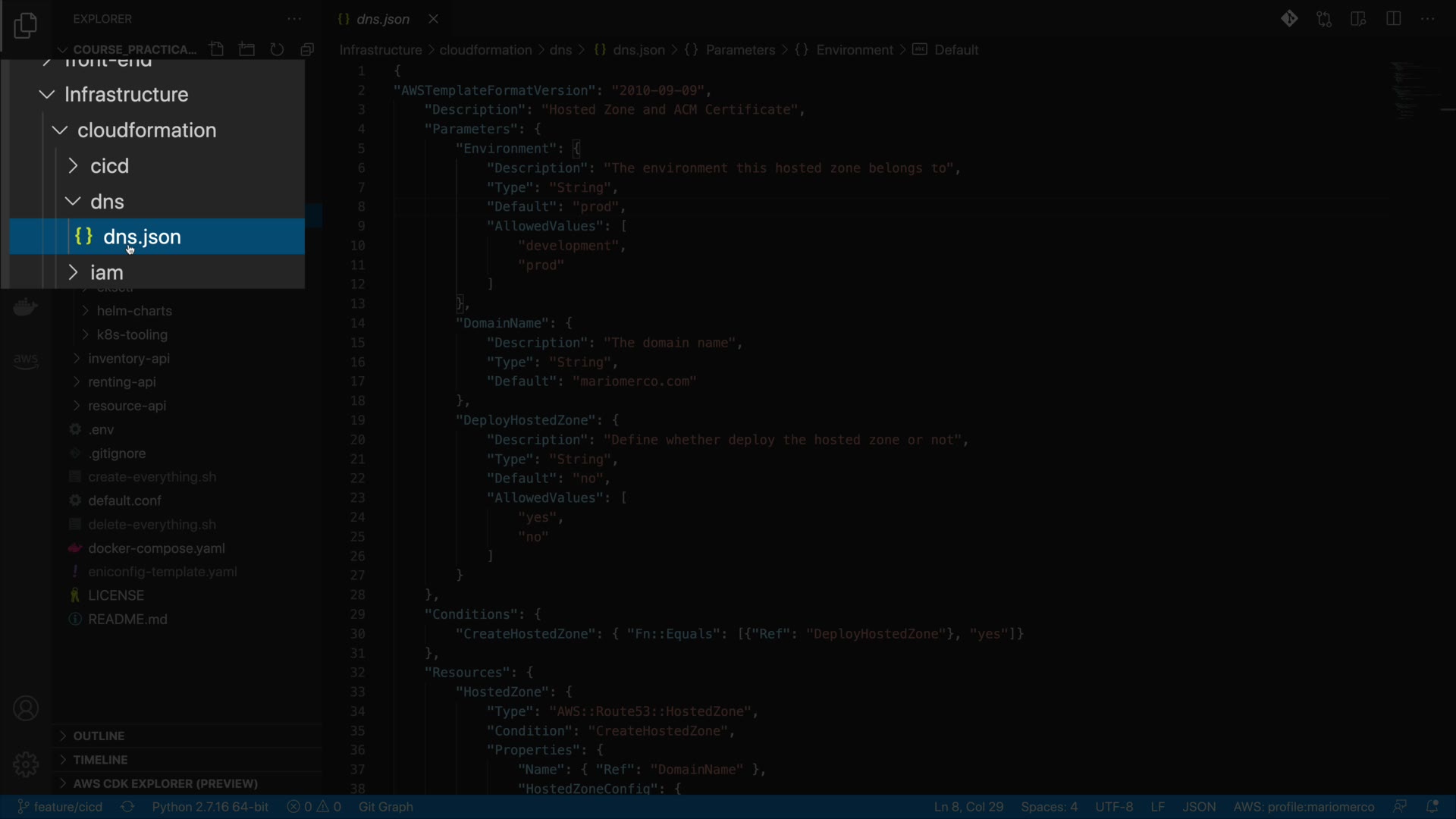Click the editor minimap preview
1456x819 pixels.
tap(1417, 91)
